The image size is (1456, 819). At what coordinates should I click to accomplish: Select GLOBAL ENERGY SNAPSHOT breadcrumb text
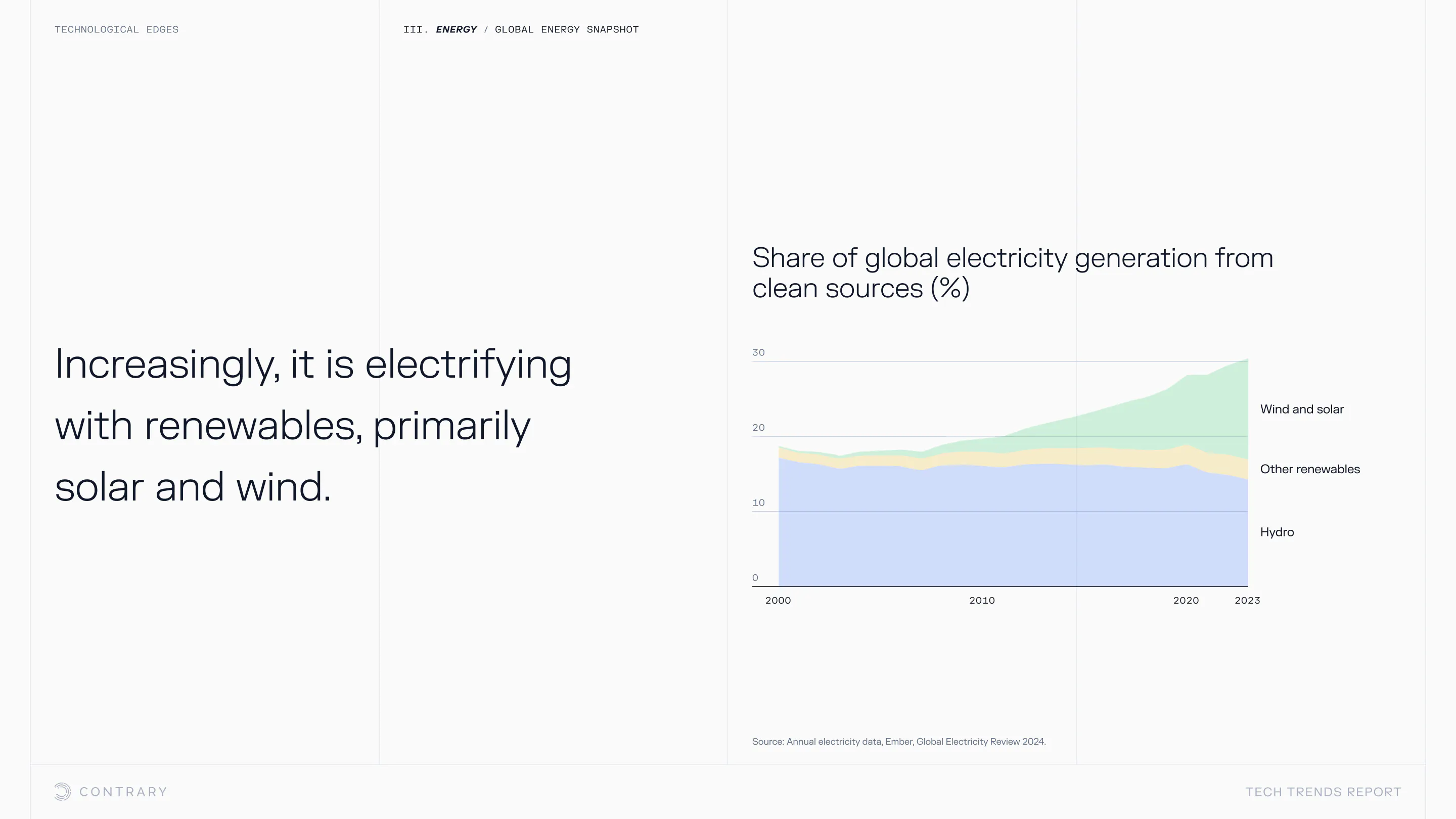[x=566, y=29]
